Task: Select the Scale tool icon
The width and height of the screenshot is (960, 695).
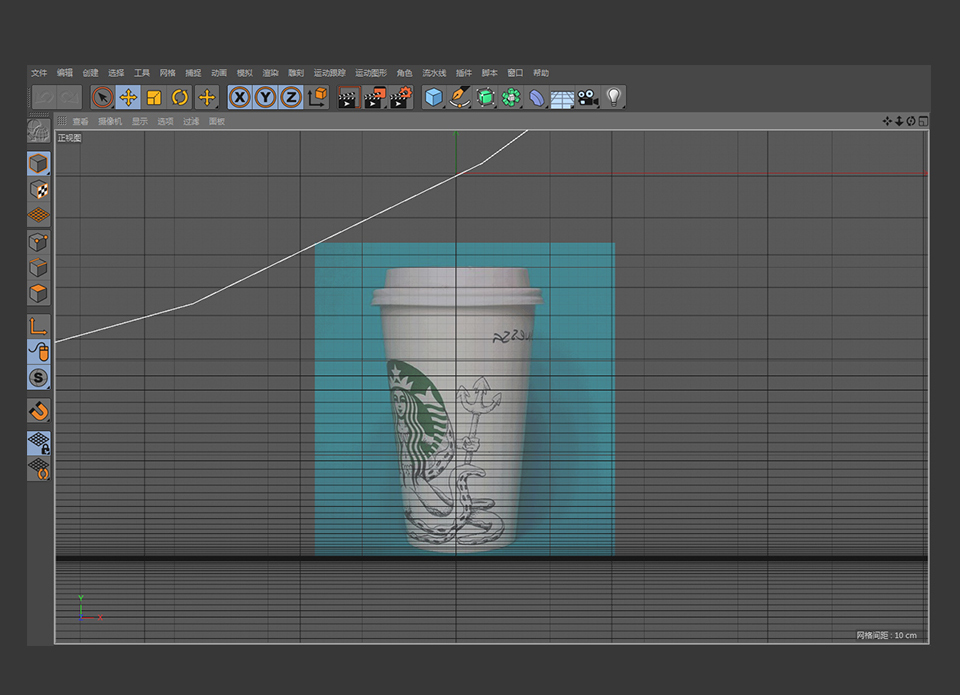Action: (154, 97)
